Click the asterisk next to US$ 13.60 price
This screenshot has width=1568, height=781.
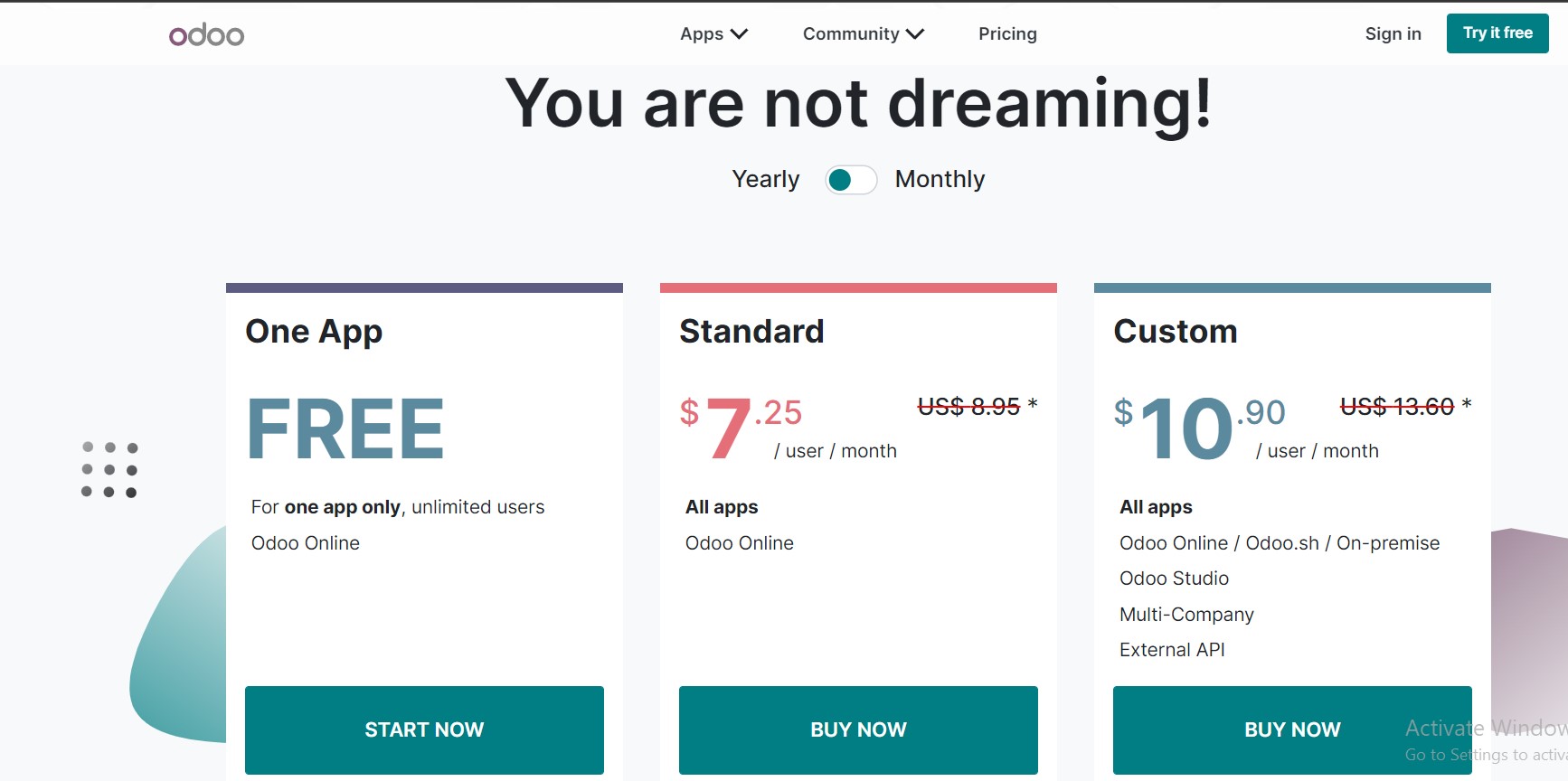(1468, 404)
